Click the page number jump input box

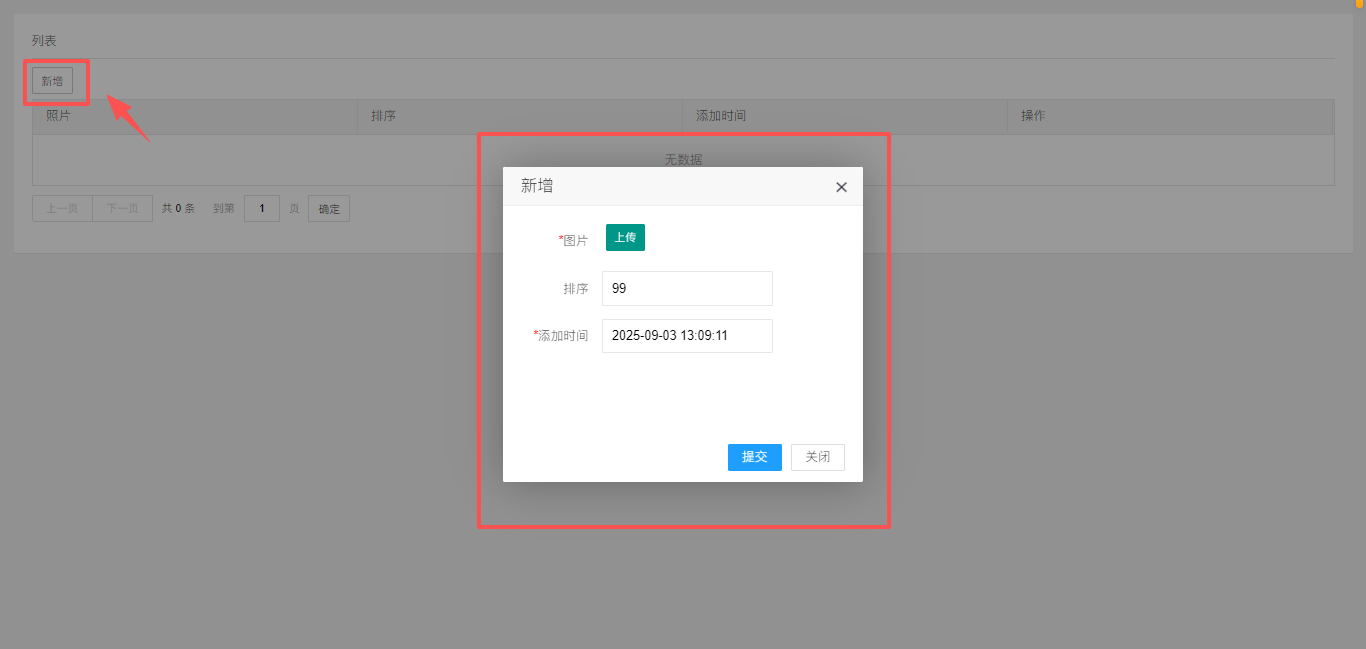click(261, 209)
